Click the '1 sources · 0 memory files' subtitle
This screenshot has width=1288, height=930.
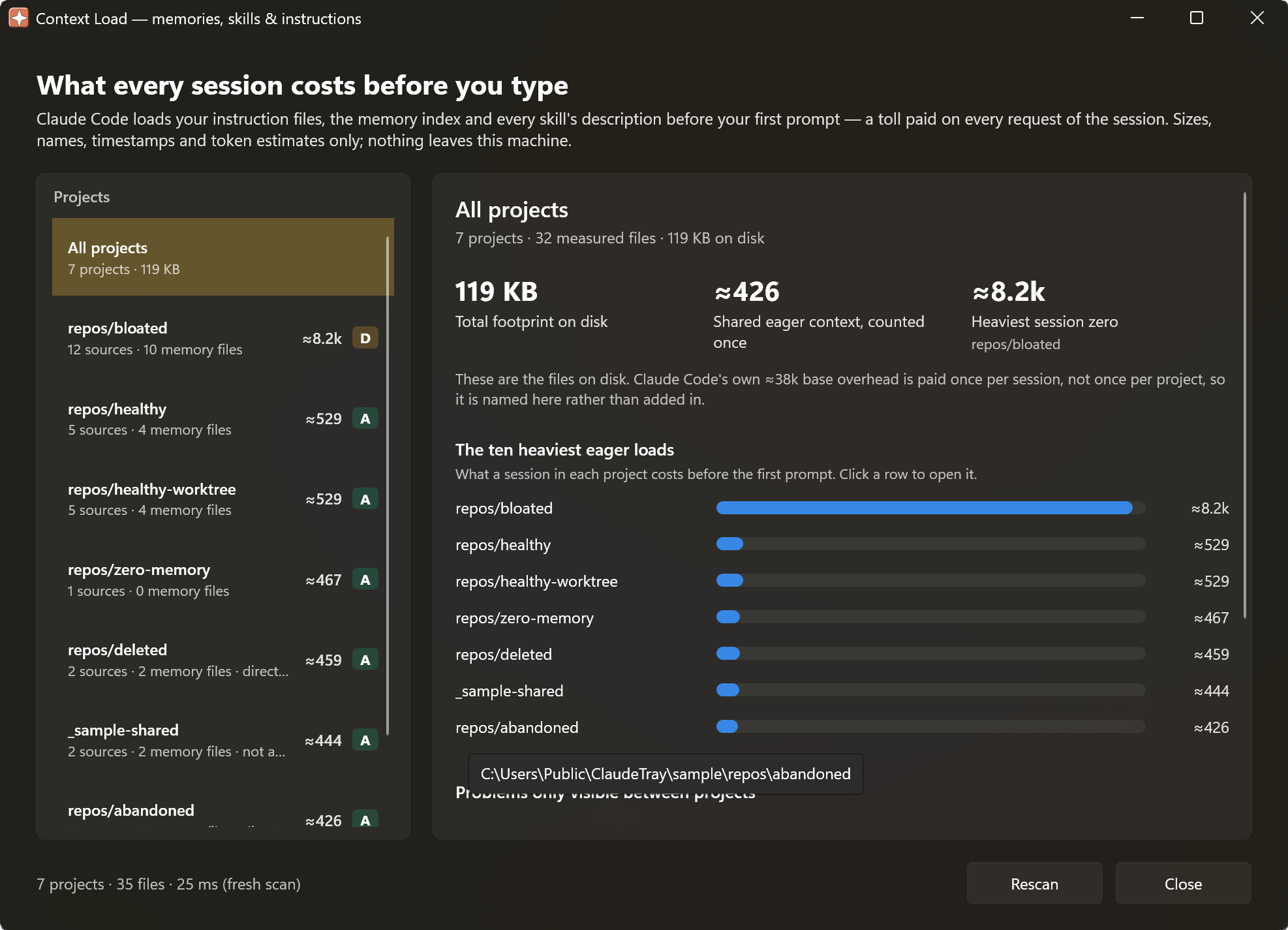149,591
